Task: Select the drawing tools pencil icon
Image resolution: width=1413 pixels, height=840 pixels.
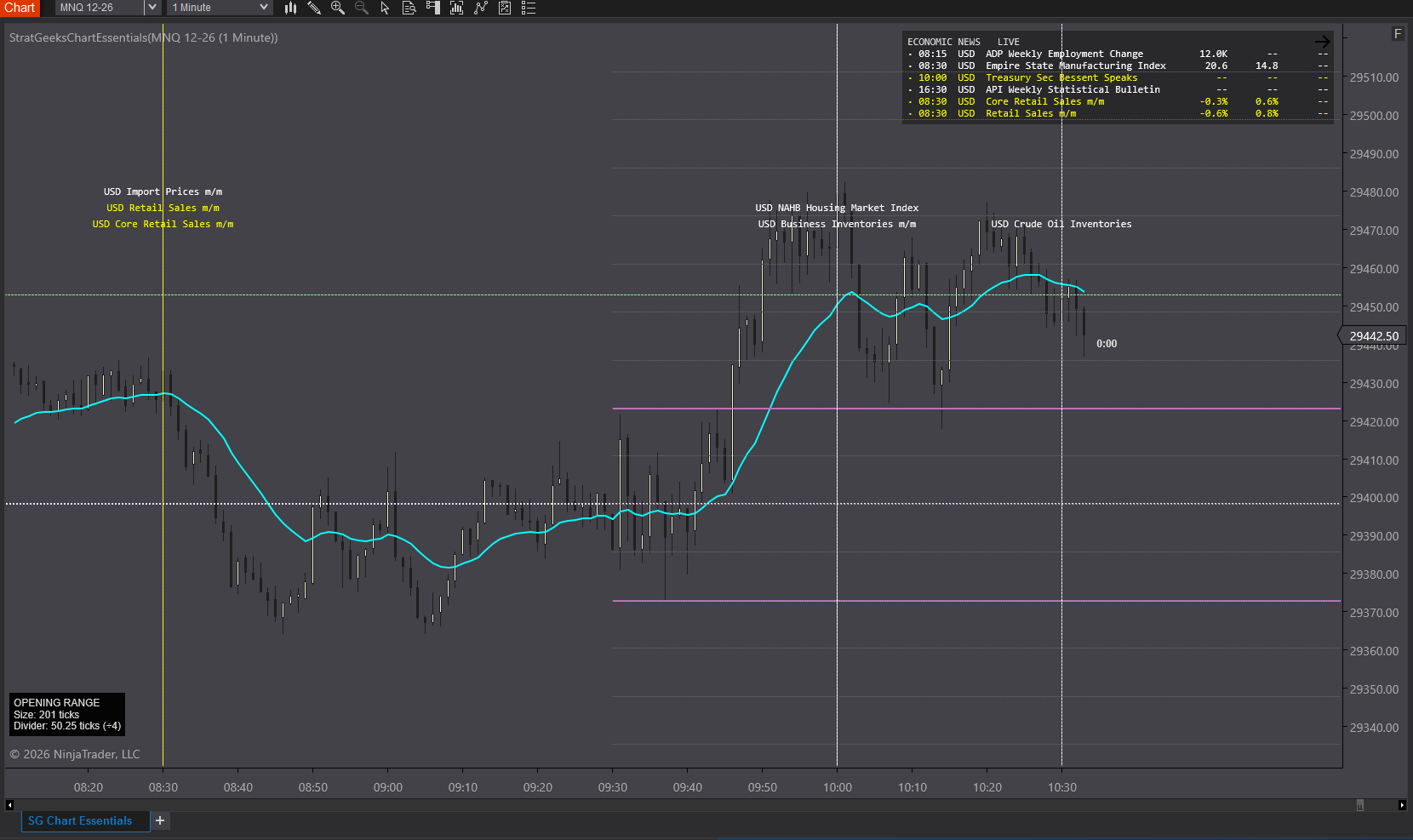Action: (x=314, y=8)
